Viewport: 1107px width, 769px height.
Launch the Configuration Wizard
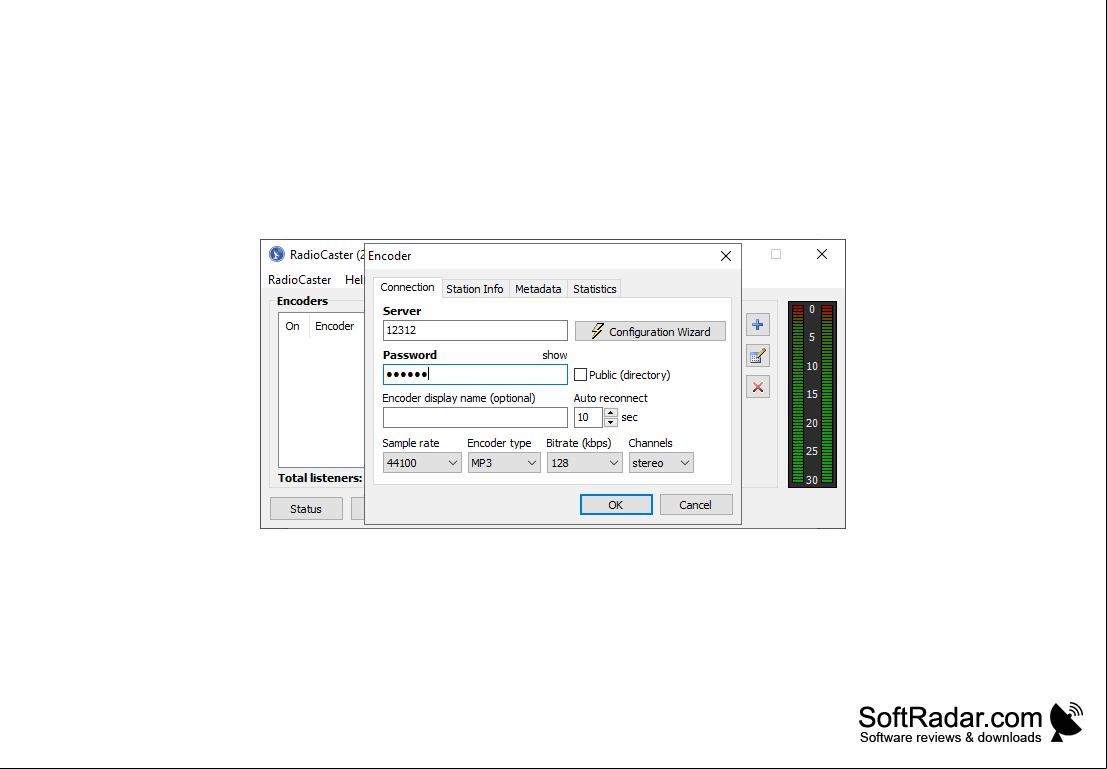point(650,331)
